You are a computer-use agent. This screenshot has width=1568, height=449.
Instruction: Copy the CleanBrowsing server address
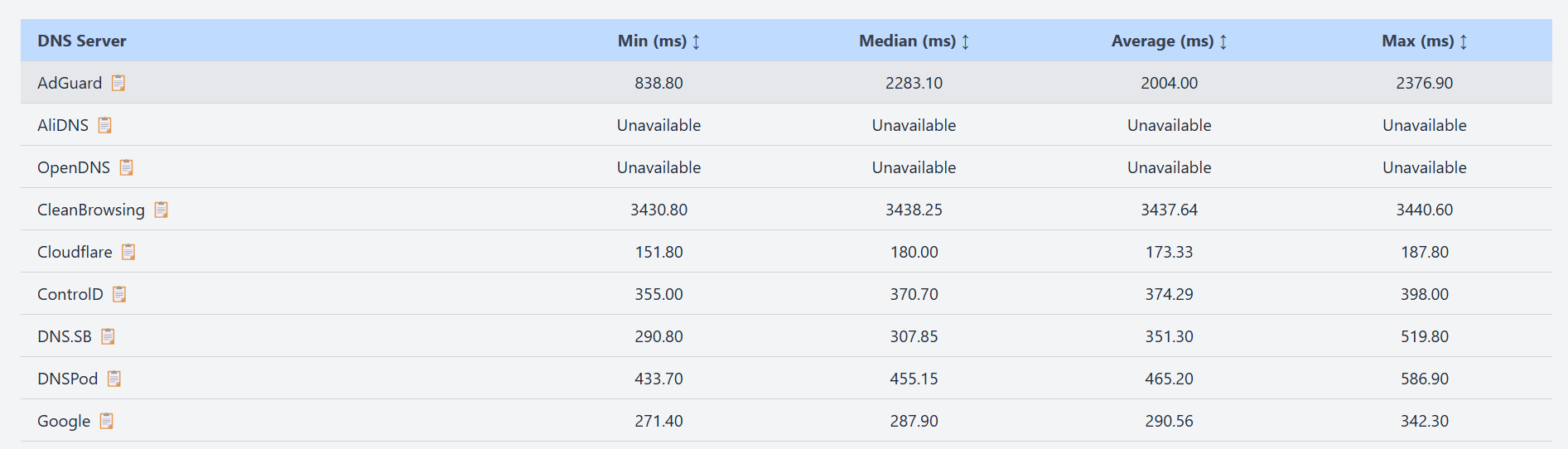[x=162, y=210]
